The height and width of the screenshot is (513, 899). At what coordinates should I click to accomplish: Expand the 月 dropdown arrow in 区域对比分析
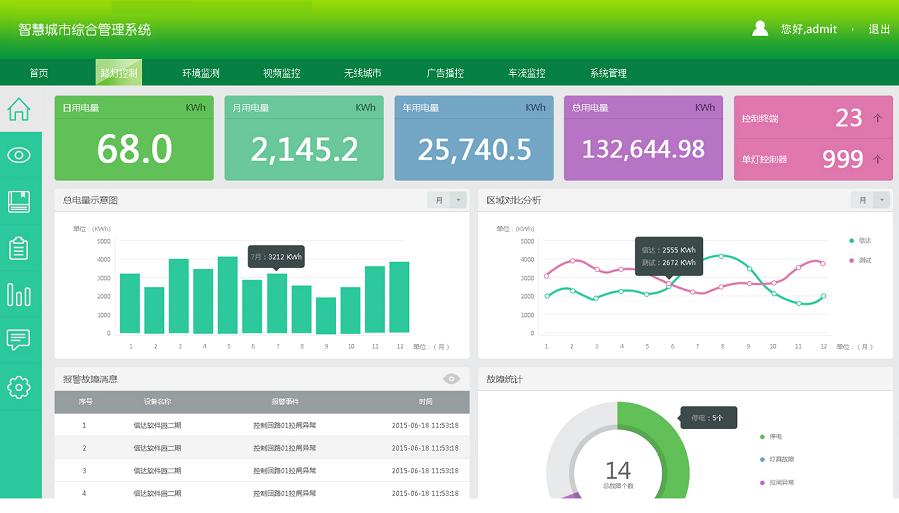tap(882, 200)
